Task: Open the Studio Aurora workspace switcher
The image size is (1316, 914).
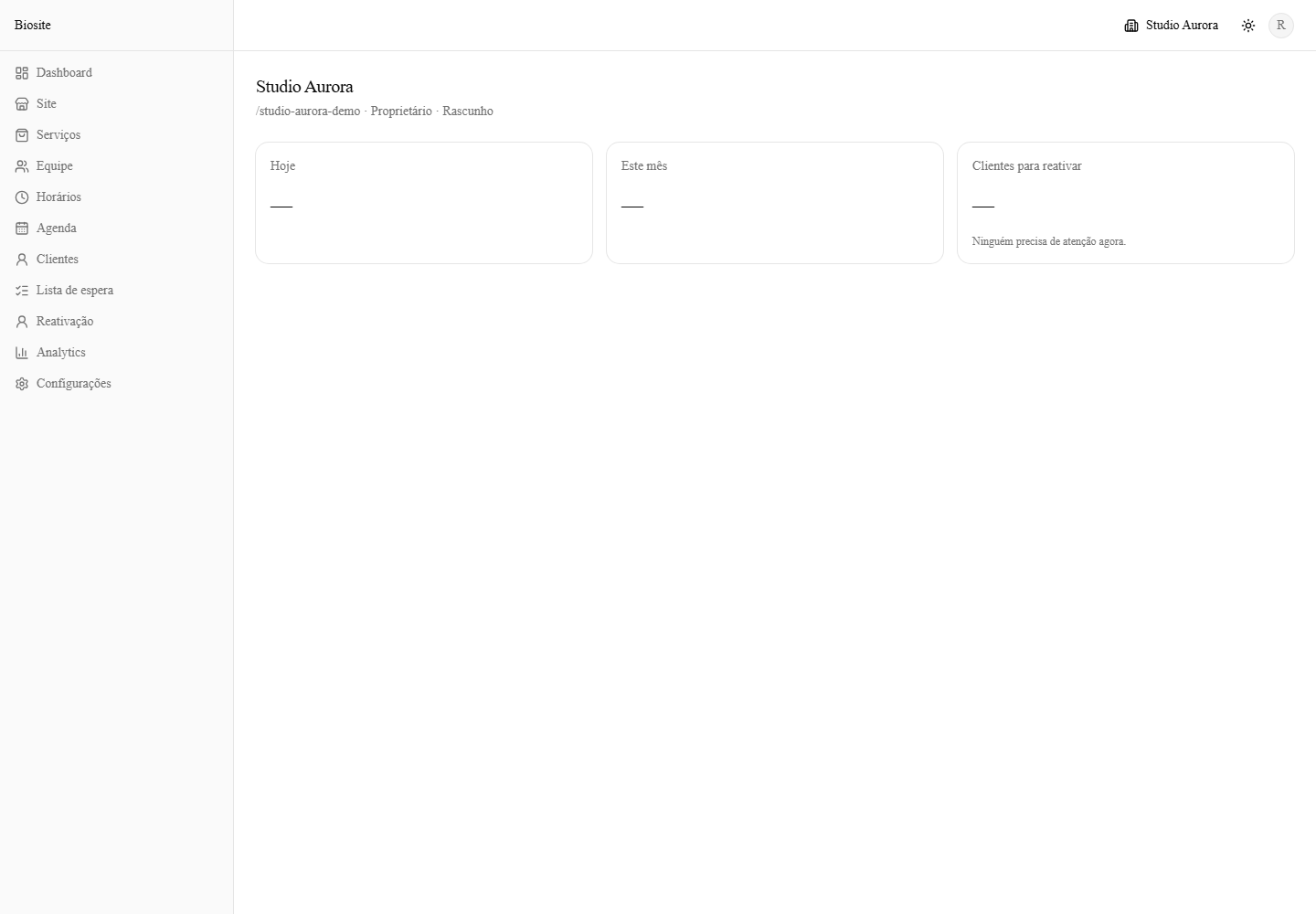Action: (x=1172, y=26)
